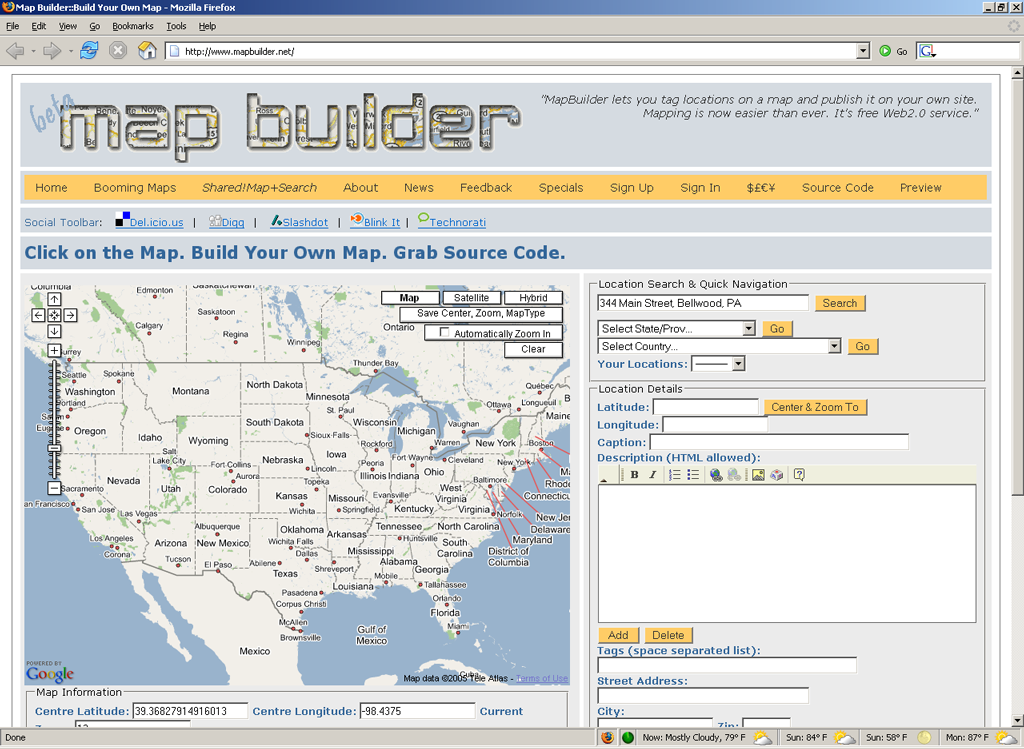Pan the map up with the arrow control

pos(54,299)
